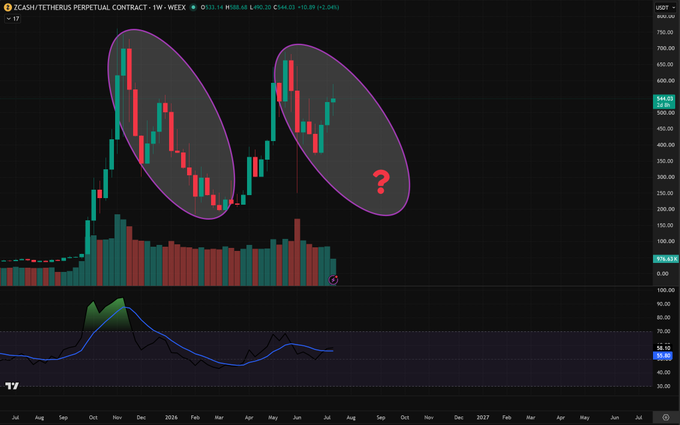The width and height of the screenshot is (680, 425).
Task: Click the blue 55.80 RSI average label
Action: pos(664,356)
